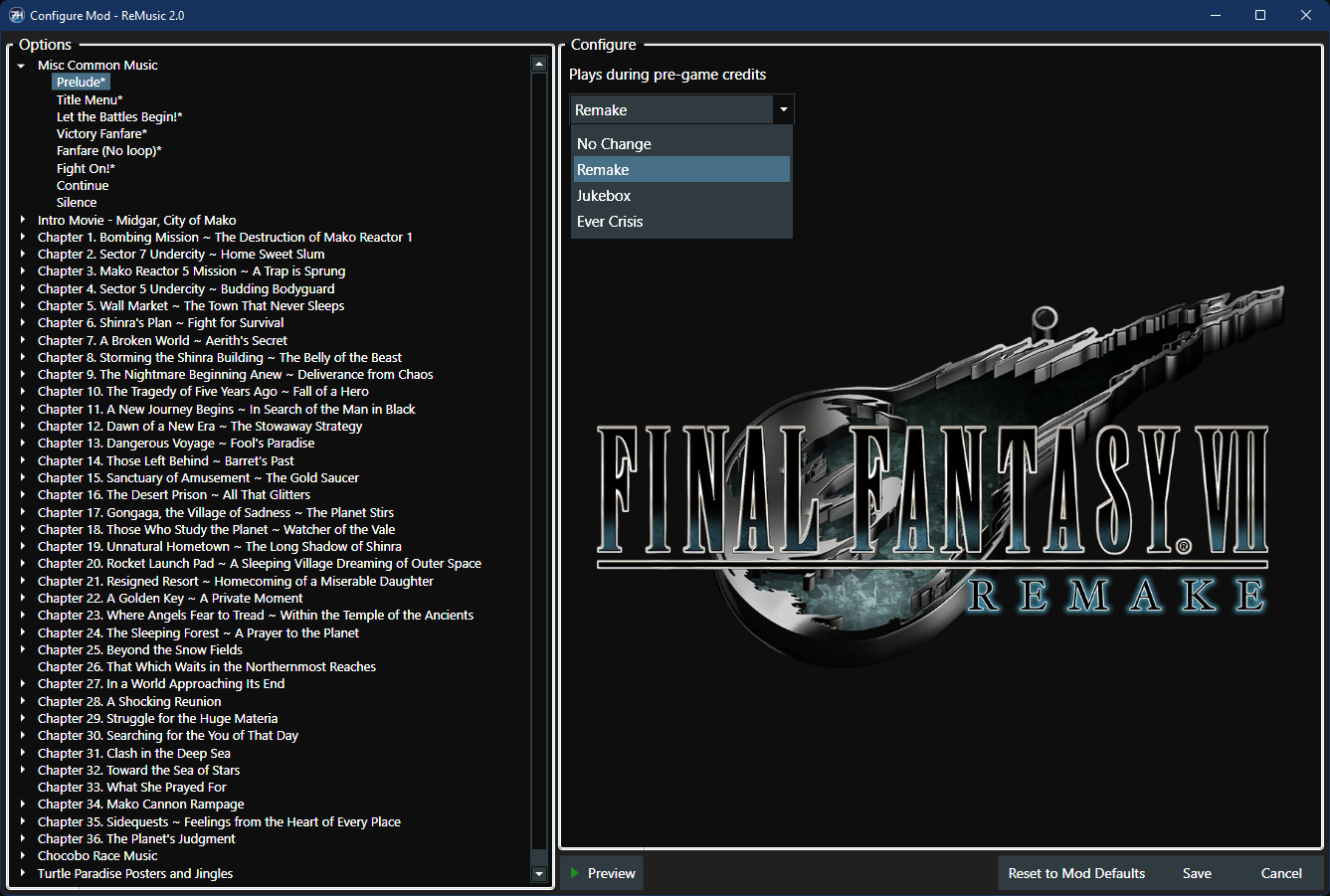This screenshot has height=896, width=1330.
Task: Select Chapter 25. Beyond the Snow Fields
Action: click(x=140, y=650)
